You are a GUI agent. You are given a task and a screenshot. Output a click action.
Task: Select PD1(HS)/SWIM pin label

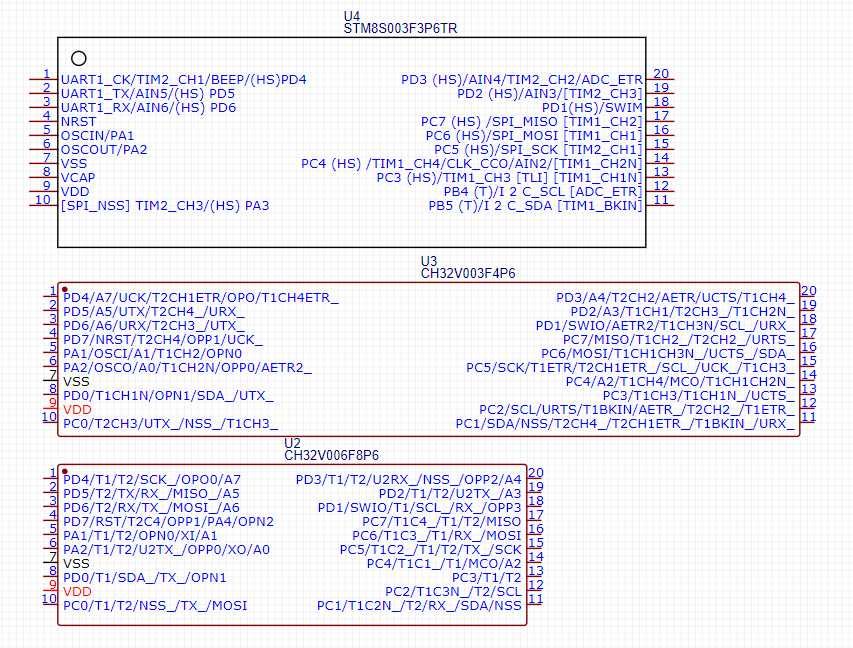592,108
